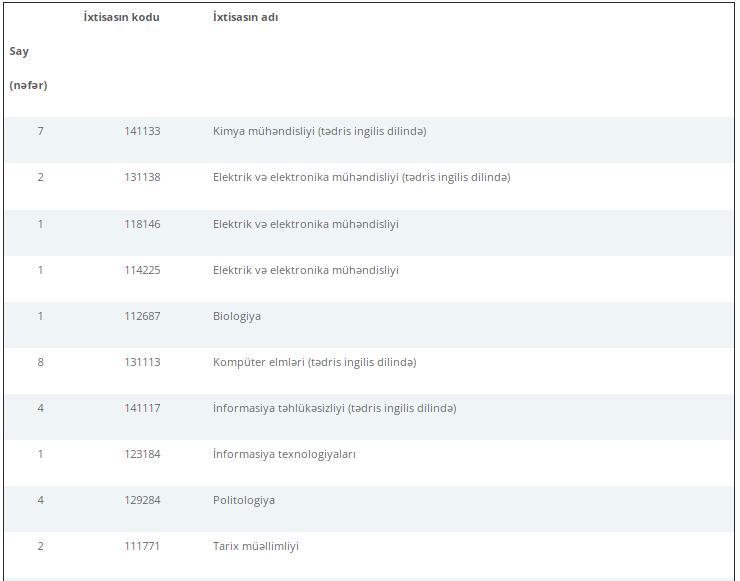Click Elektrik və elektronika mühəndisliyi (tədris ingilis dilində)
This screenshot has width=740, height=581.
tap(362, 177)
